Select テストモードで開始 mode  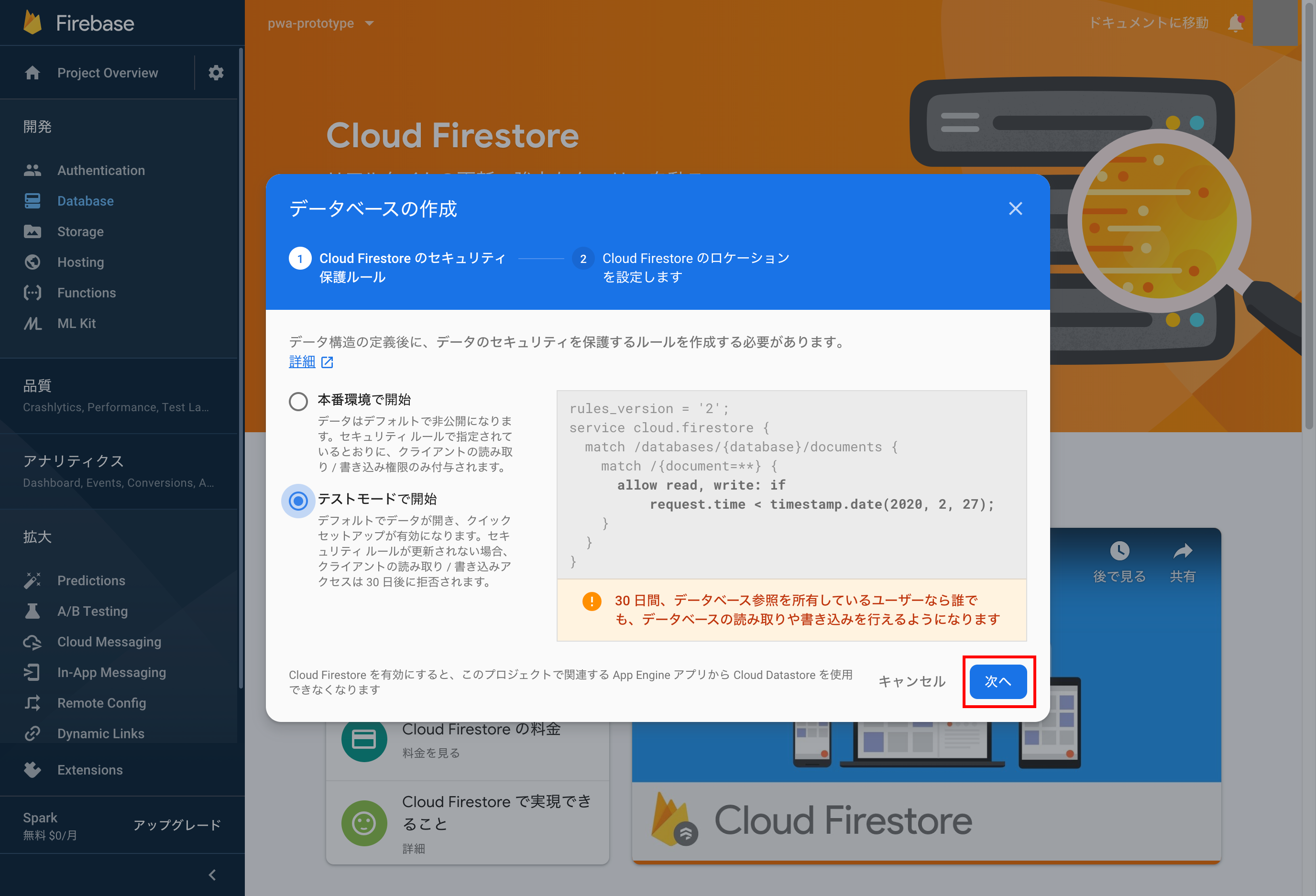pos(298,501)
